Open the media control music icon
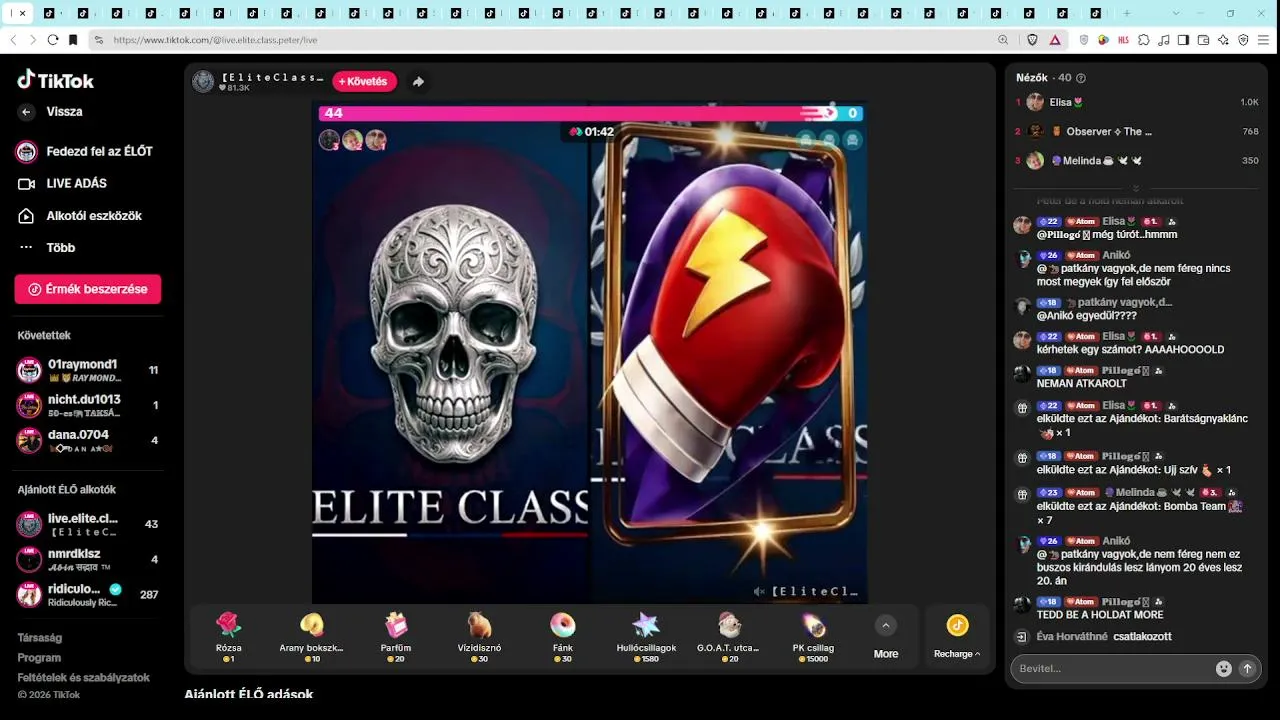 [1164, 40]
